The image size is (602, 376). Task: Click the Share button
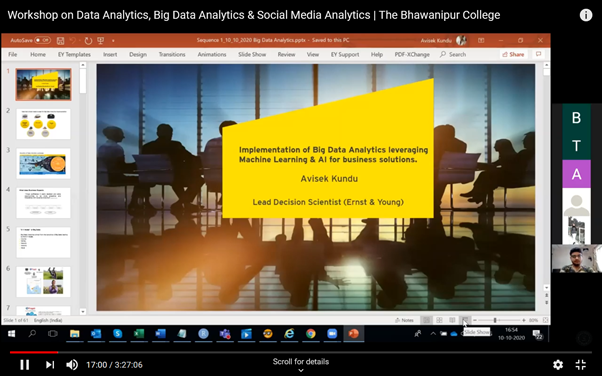(513, 55)
